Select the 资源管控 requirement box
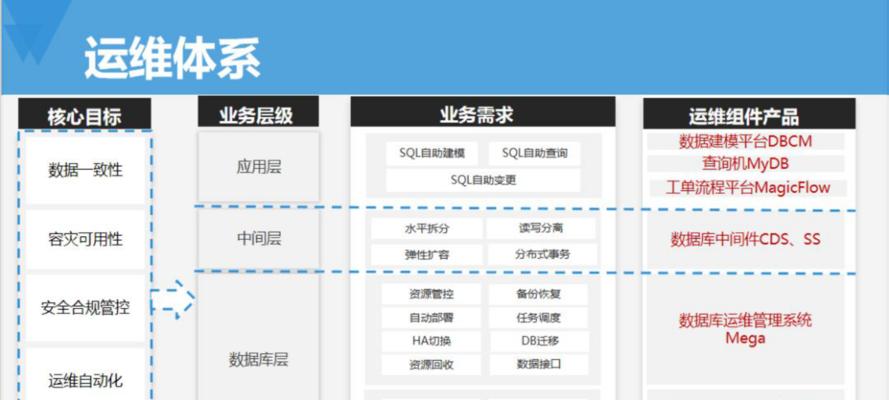The image size is (889, 400). click(x=431, y=295)
